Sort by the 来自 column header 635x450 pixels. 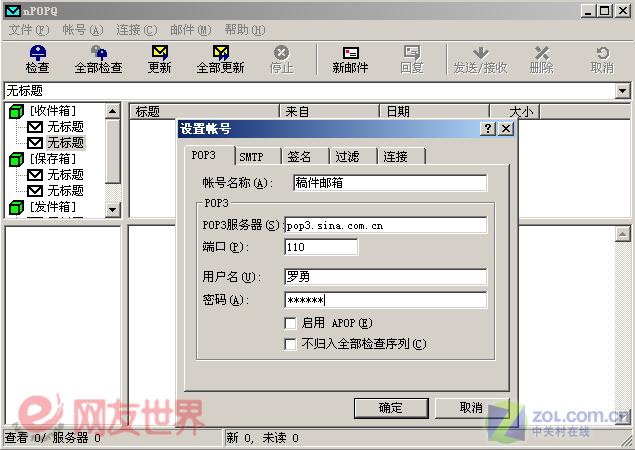[329, 111]
